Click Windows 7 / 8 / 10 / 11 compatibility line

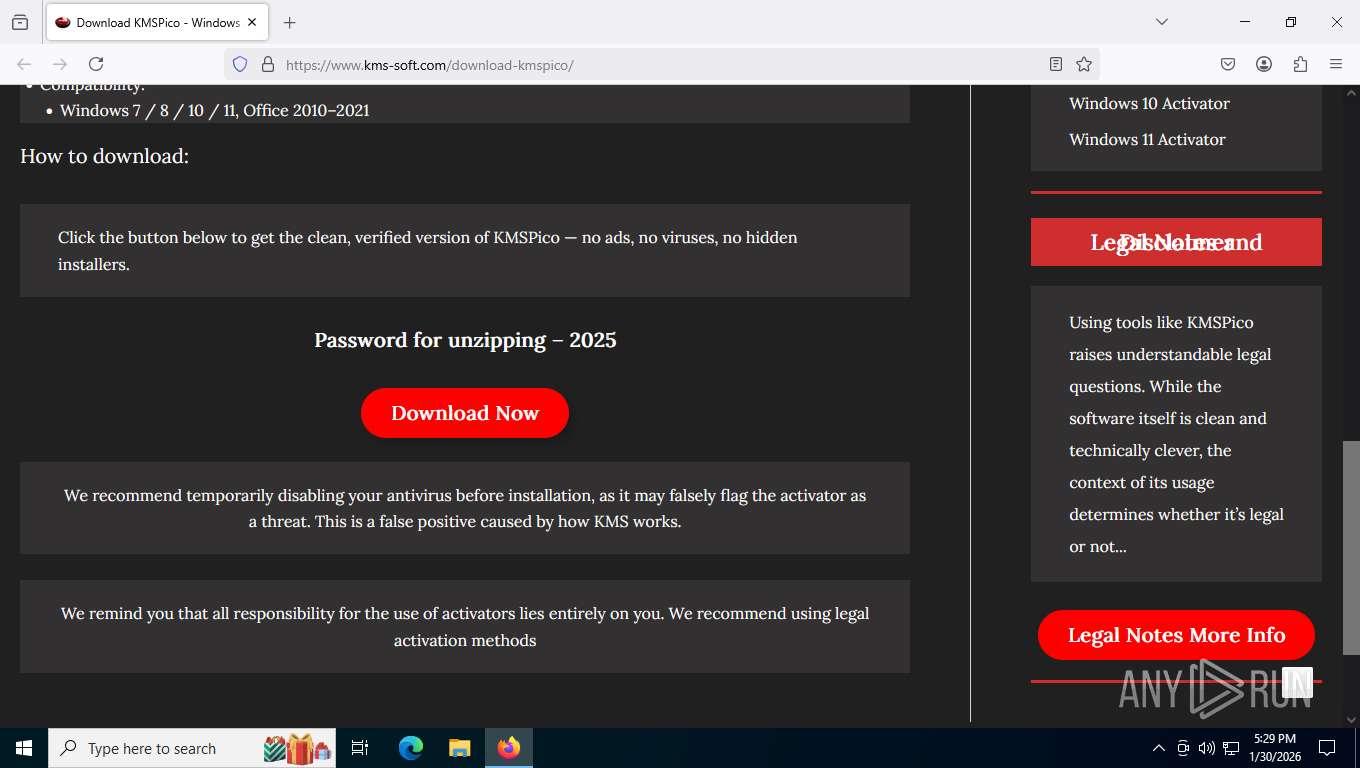[x=214, y=110]
